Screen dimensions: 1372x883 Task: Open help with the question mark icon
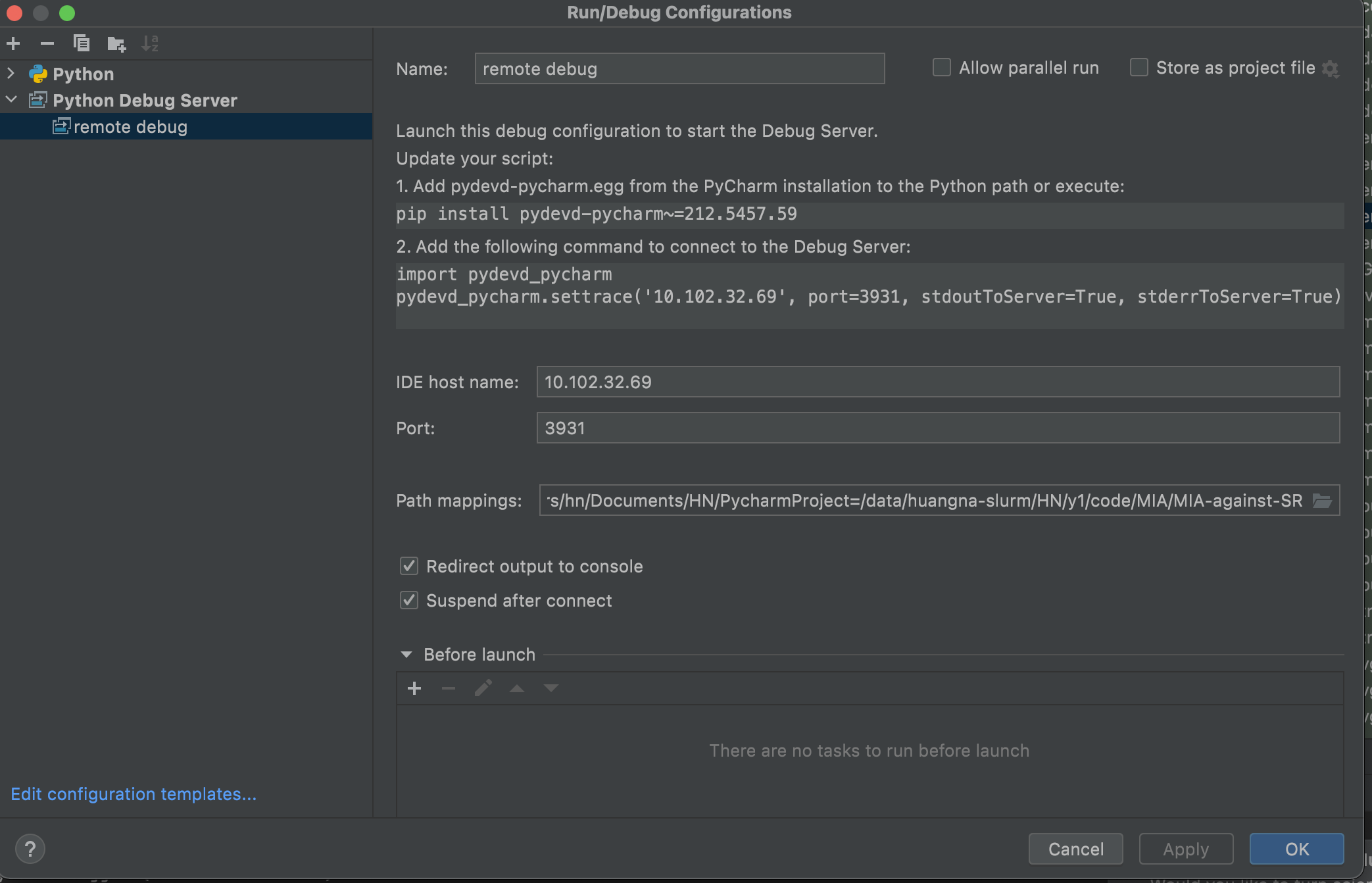pyautogui.click(x=30, y=849)
